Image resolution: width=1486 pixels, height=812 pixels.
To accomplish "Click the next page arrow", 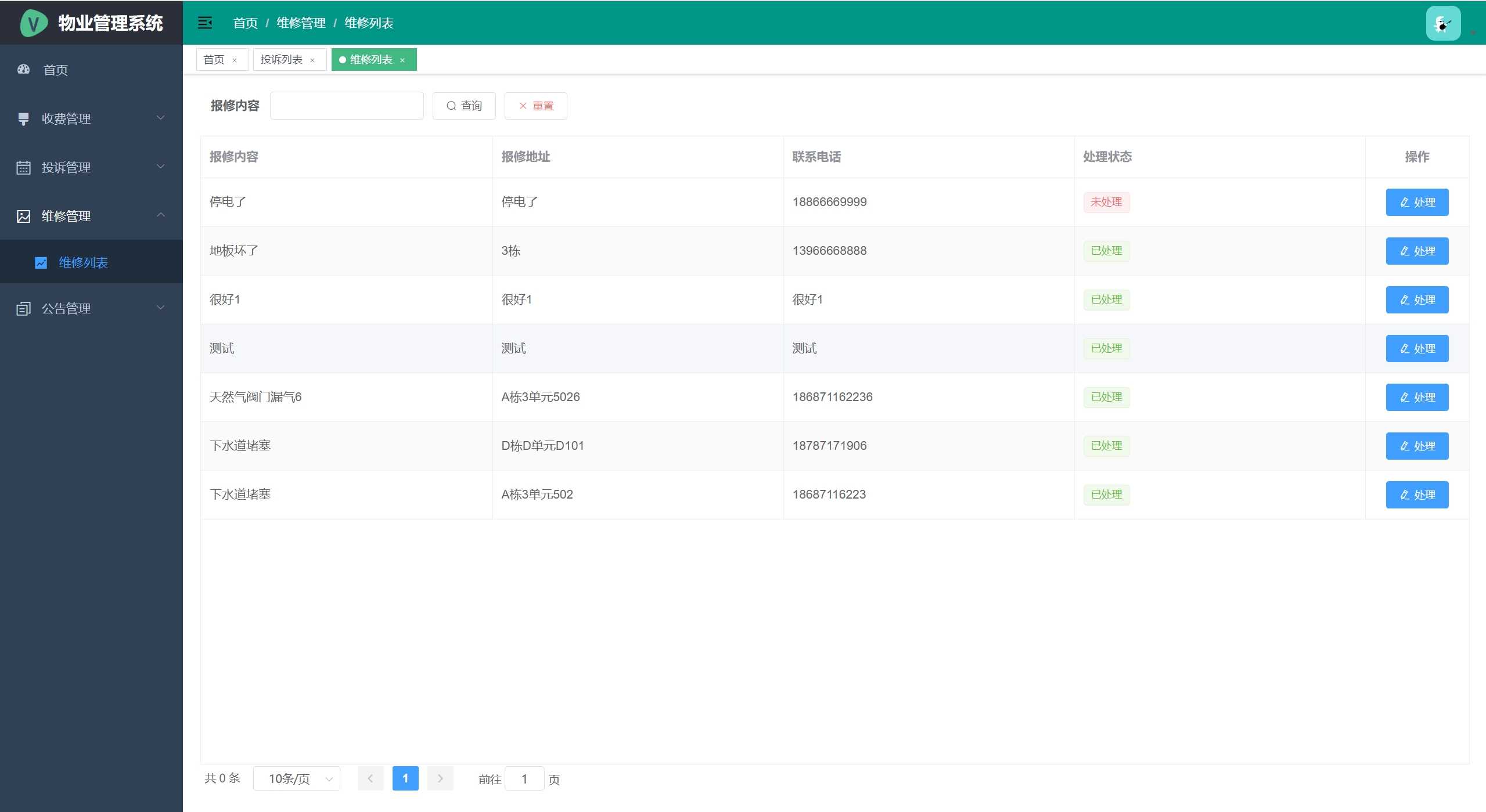I will tap(440, 778).
